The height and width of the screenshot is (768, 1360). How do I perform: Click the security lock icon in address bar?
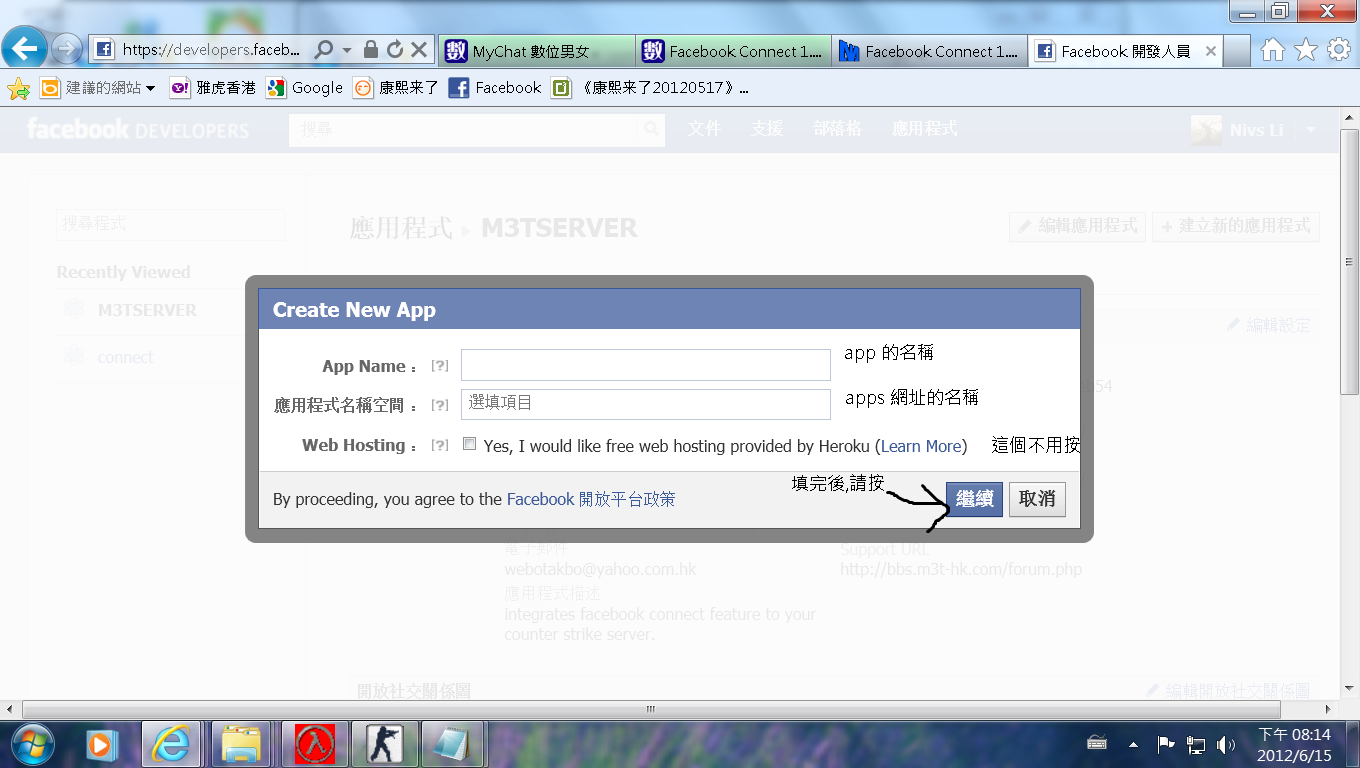371,49
